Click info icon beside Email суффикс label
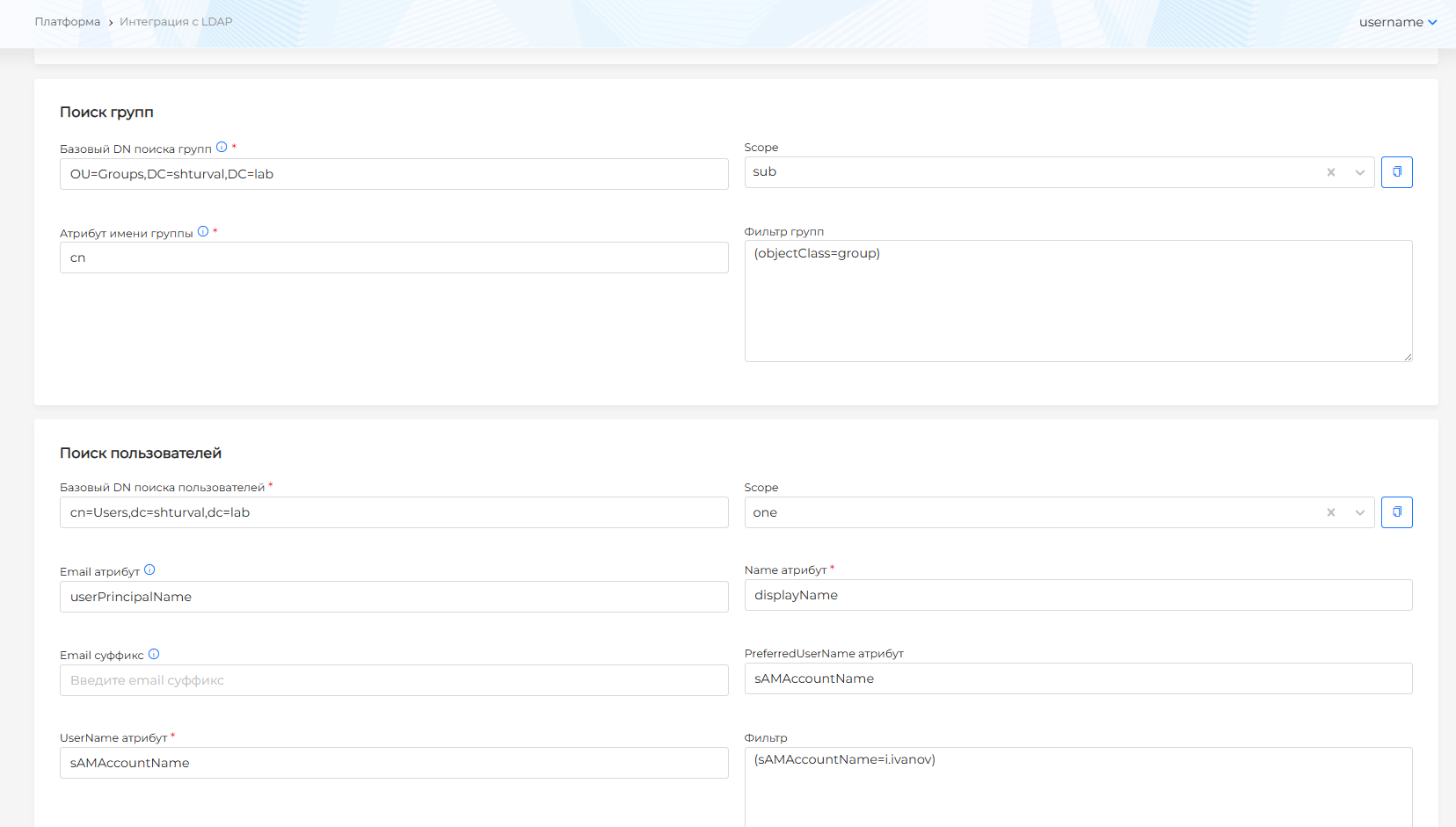The height and width of the screenshot is (827, 1456). tap(154, 654)
